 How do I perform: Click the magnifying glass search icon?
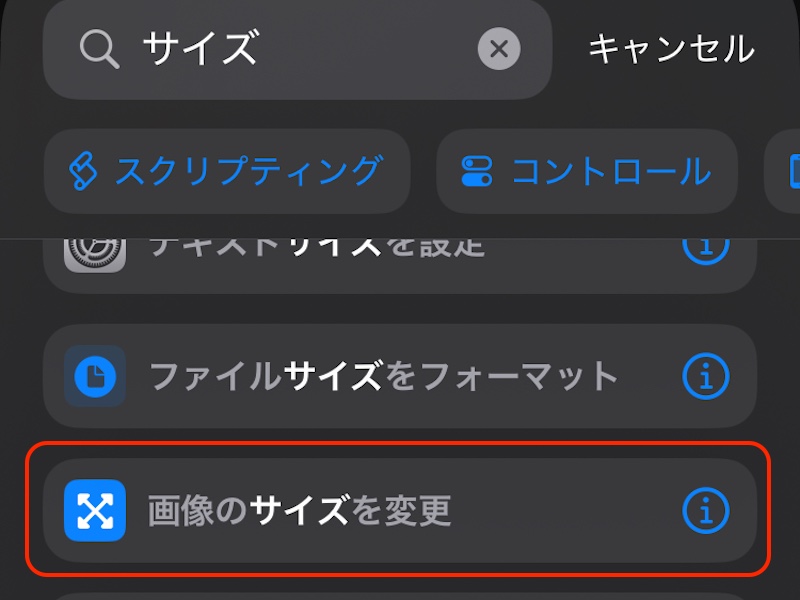(97, 48)
